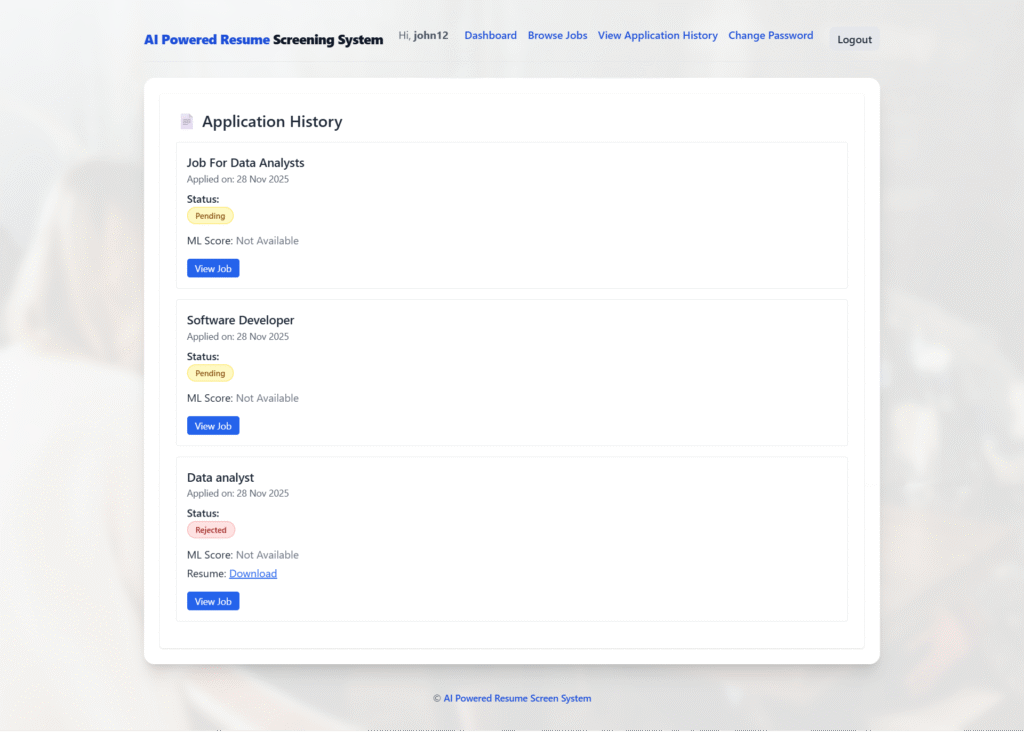View Job for the Software Developer application
Image resolution: width=1024 pixels, height=732 pixels.
click(x=212, y=425)
